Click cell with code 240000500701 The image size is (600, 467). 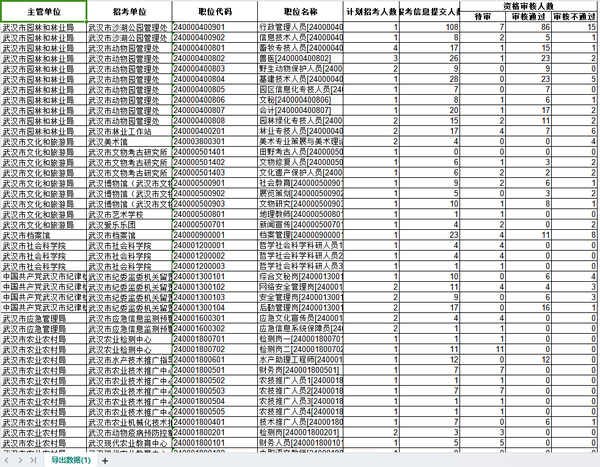click(x=215, y=225)
